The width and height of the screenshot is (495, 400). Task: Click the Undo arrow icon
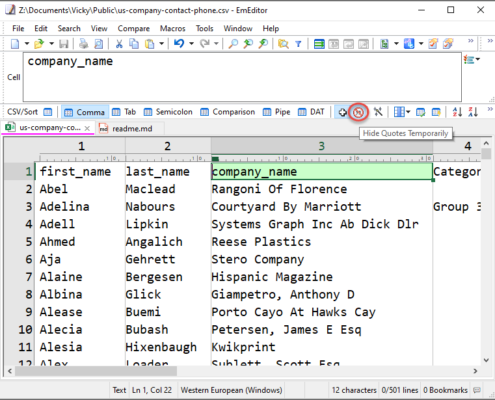(x=179, y=44)
